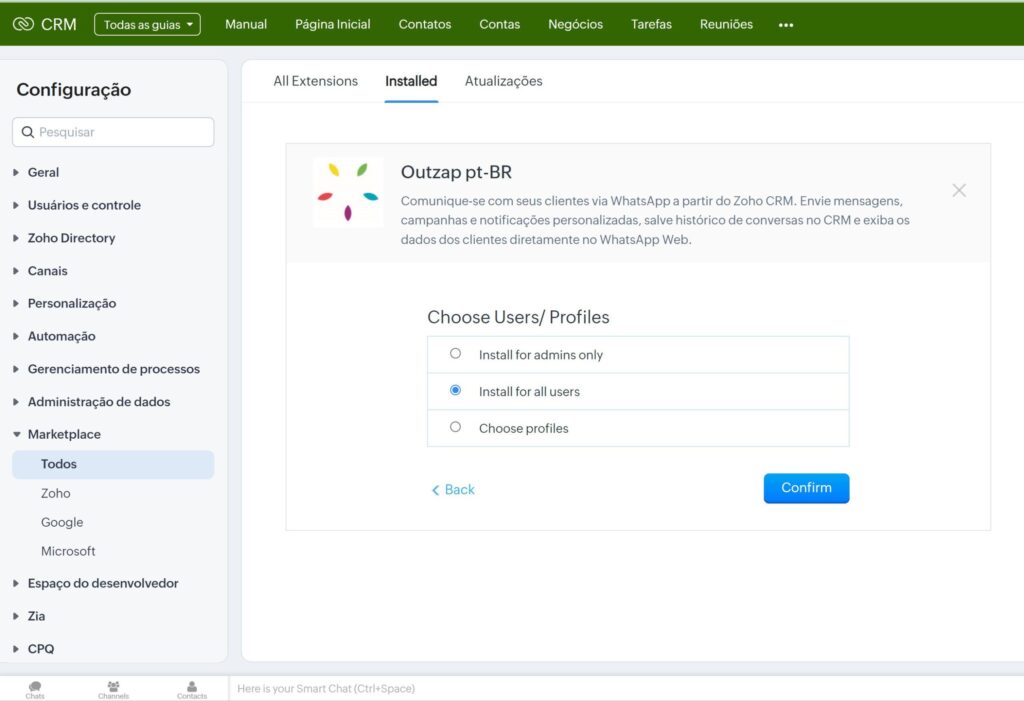Open the Channels icon in bottom bar
This screenshot has height=701, width=1024.
click(x=114, y=689)
